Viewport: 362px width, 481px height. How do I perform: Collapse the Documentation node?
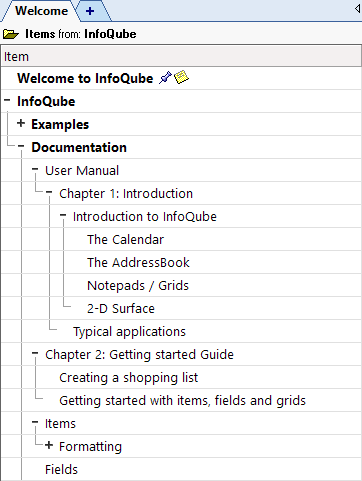coord(21,146)
